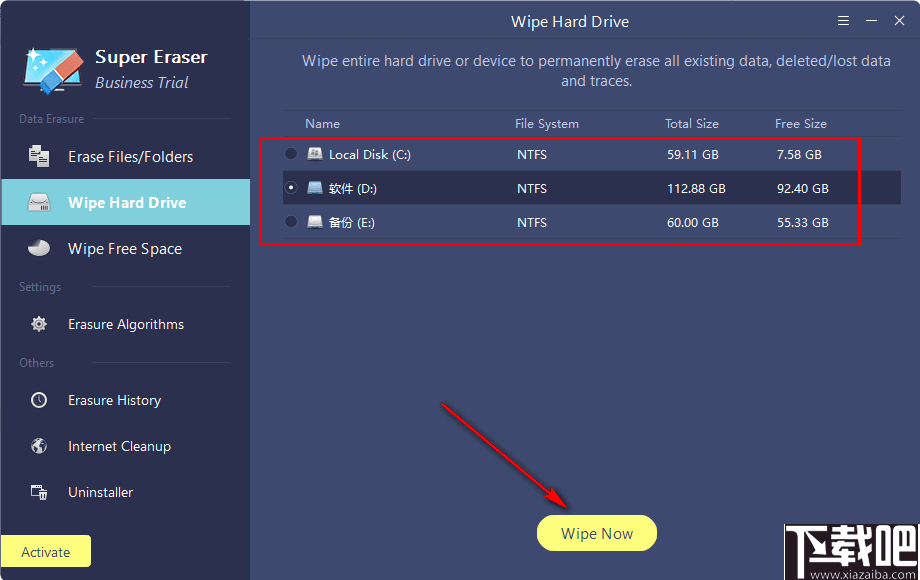920x580 pixels.
Task: Click the Wipe Free Space pie icon
Action: click(39, 248)
